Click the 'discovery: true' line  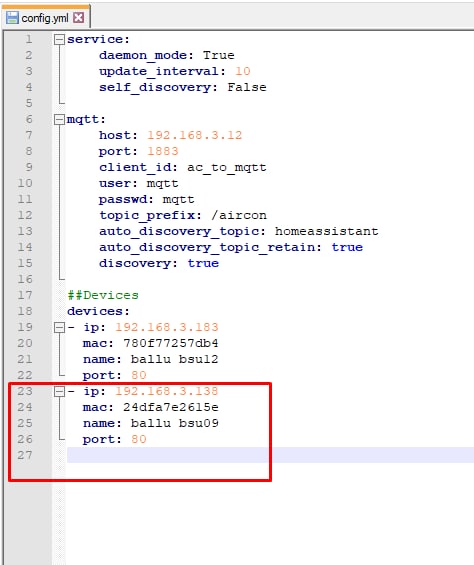tap(159, 263)
